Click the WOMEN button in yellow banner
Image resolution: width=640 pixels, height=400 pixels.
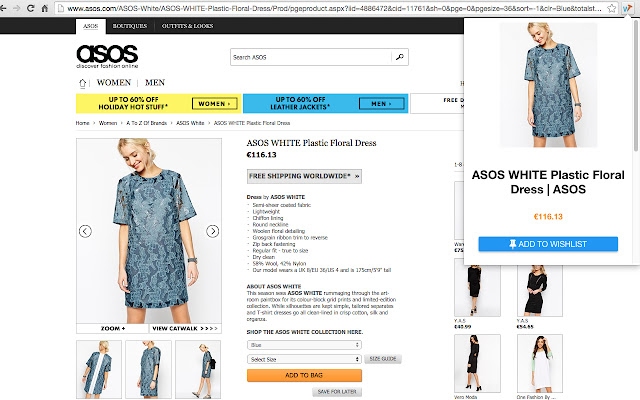(215, 104)
